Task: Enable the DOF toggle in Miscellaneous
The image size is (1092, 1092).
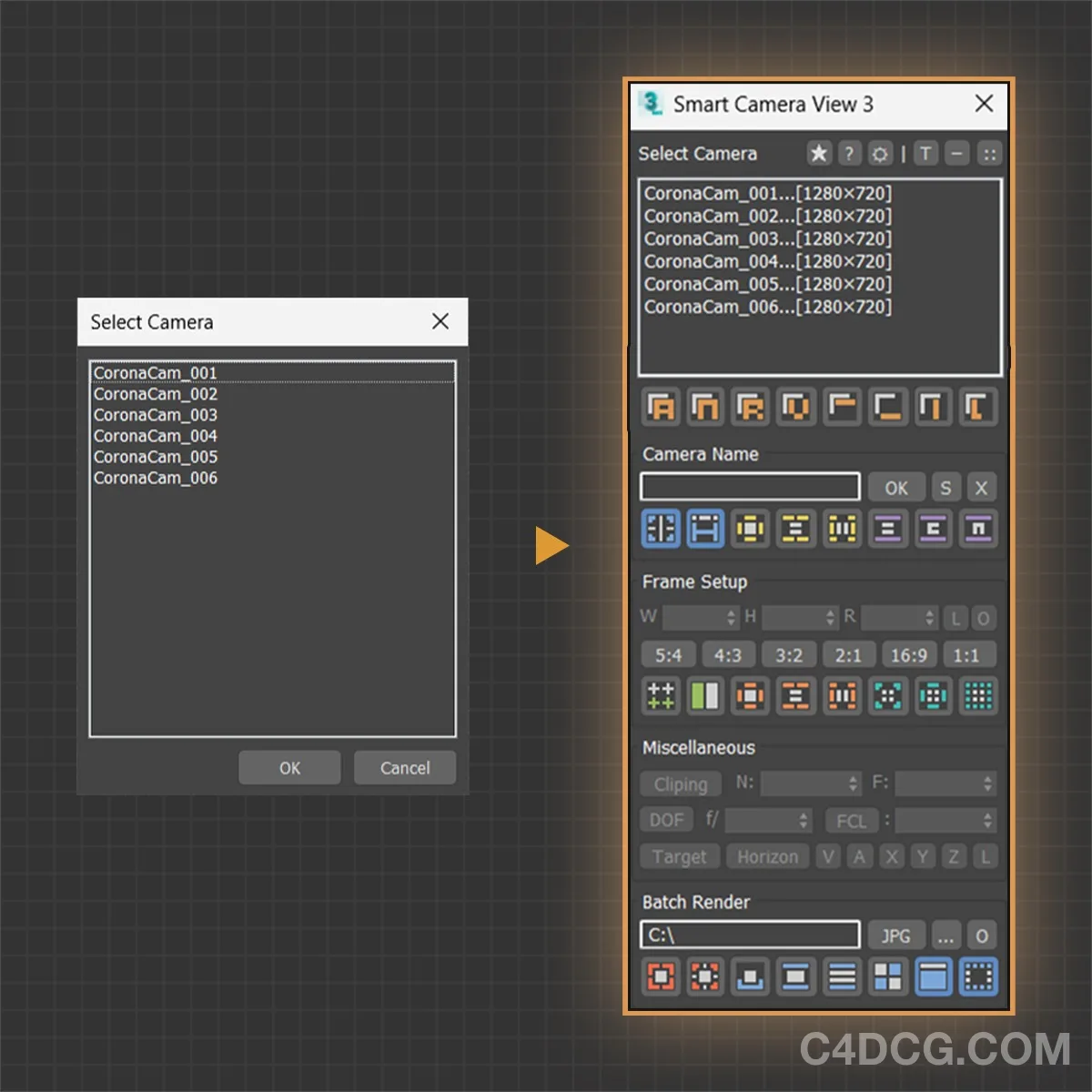Action: click(x=666, y=819)
